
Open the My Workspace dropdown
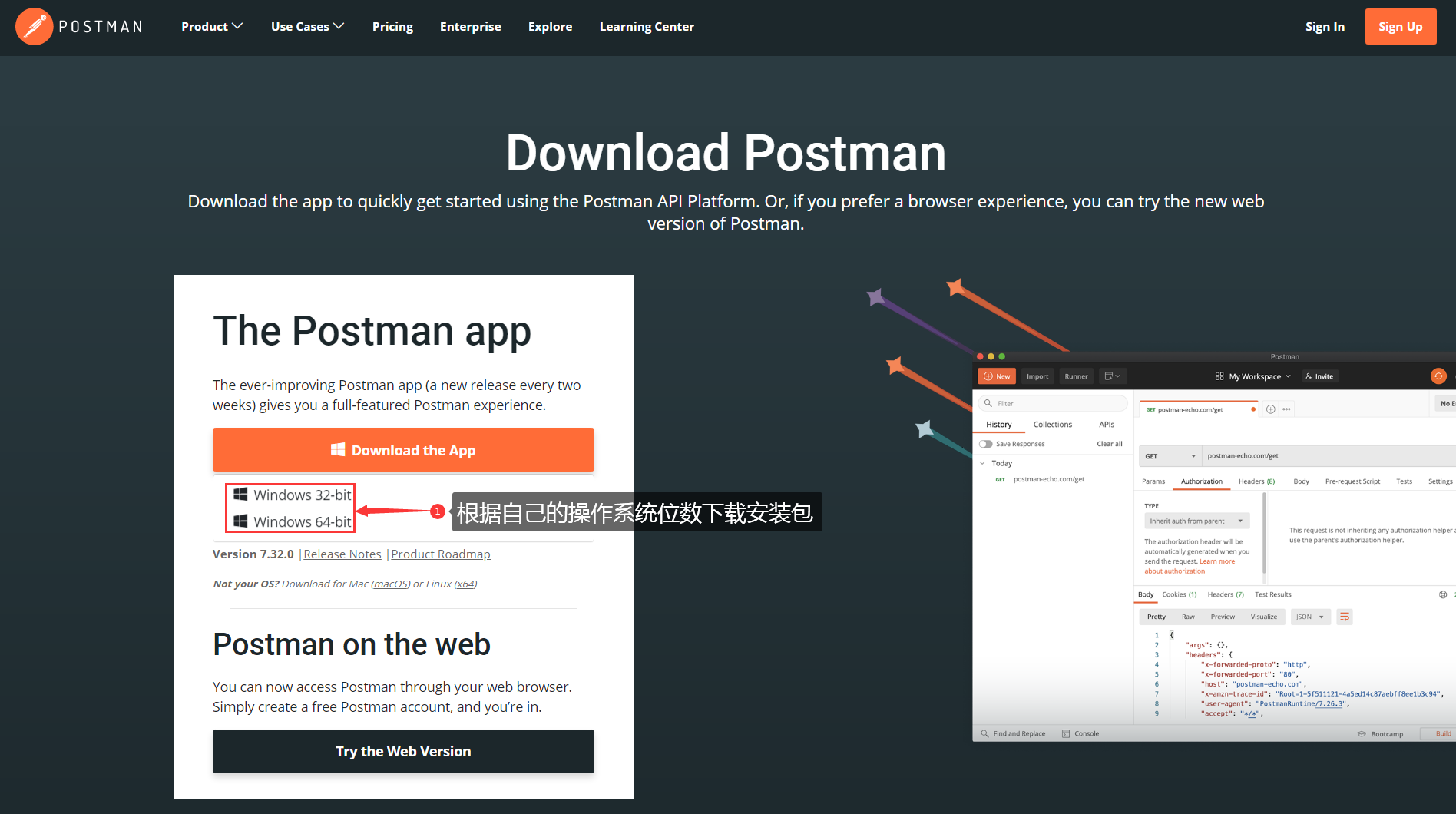click(1253, 376)
